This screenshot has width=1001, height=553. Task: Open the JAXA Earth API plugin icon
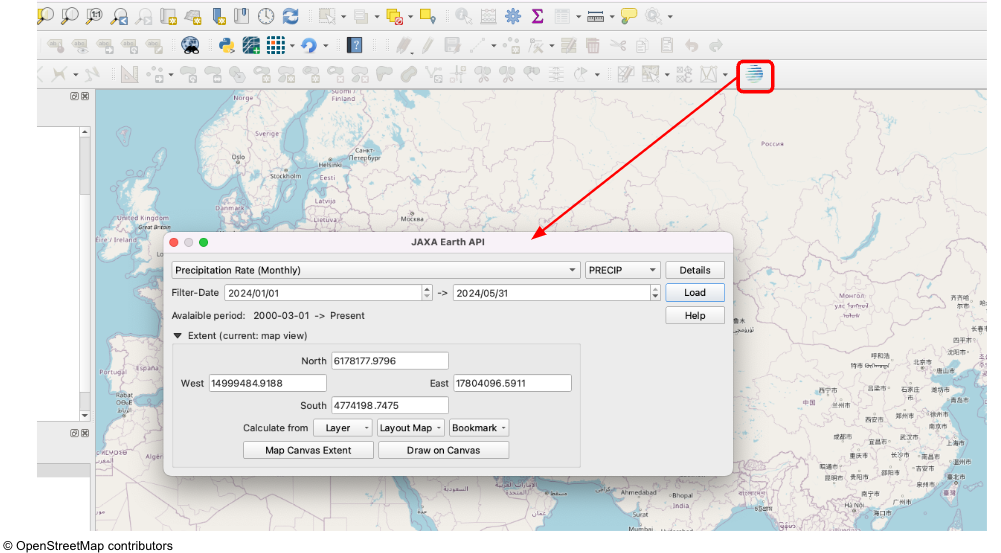755,75
